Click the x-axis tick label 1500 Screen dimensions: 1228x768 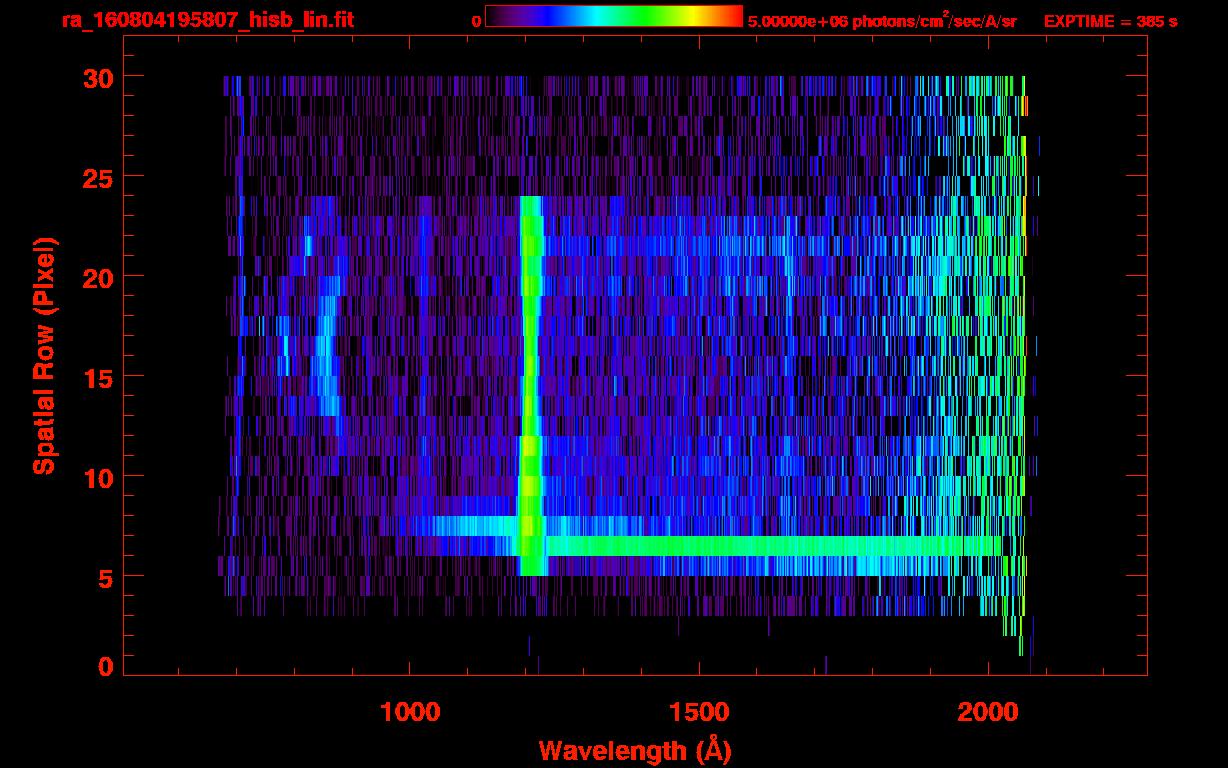point(699,711)
